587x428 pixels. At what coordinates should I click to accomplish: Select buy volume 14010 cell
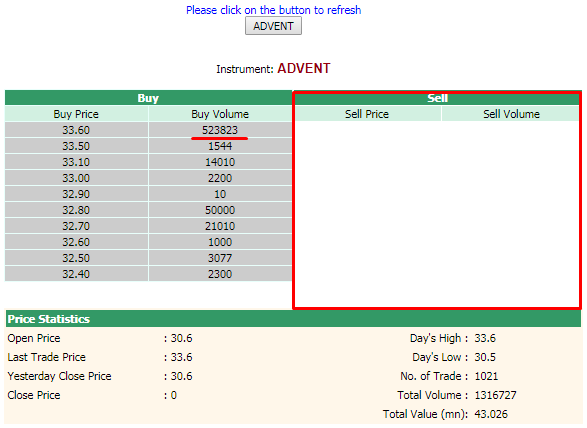[x=220, y=162]
